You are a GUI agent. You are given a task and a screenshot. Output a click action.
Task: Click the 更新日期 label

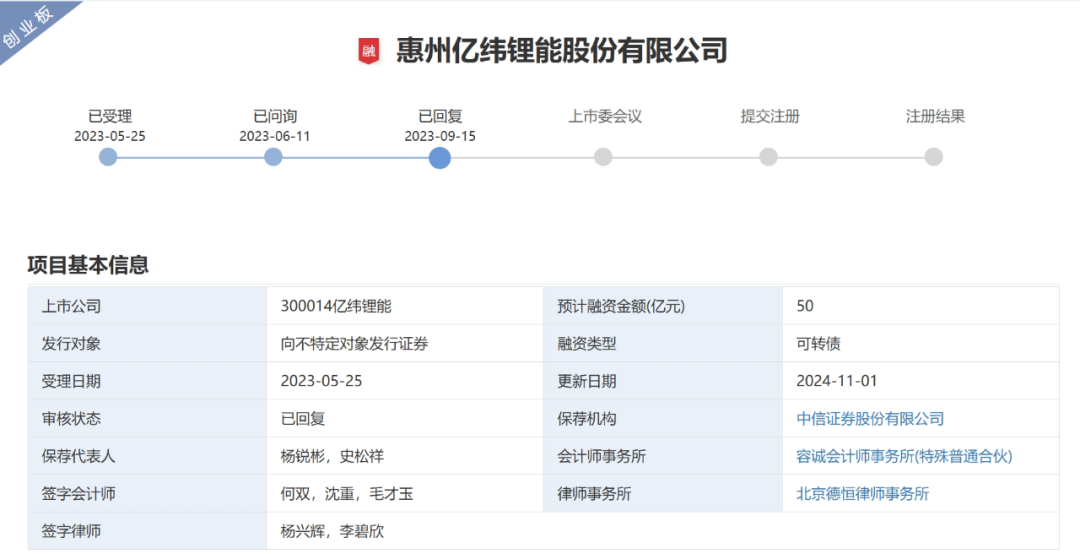[x=587, y=381]
